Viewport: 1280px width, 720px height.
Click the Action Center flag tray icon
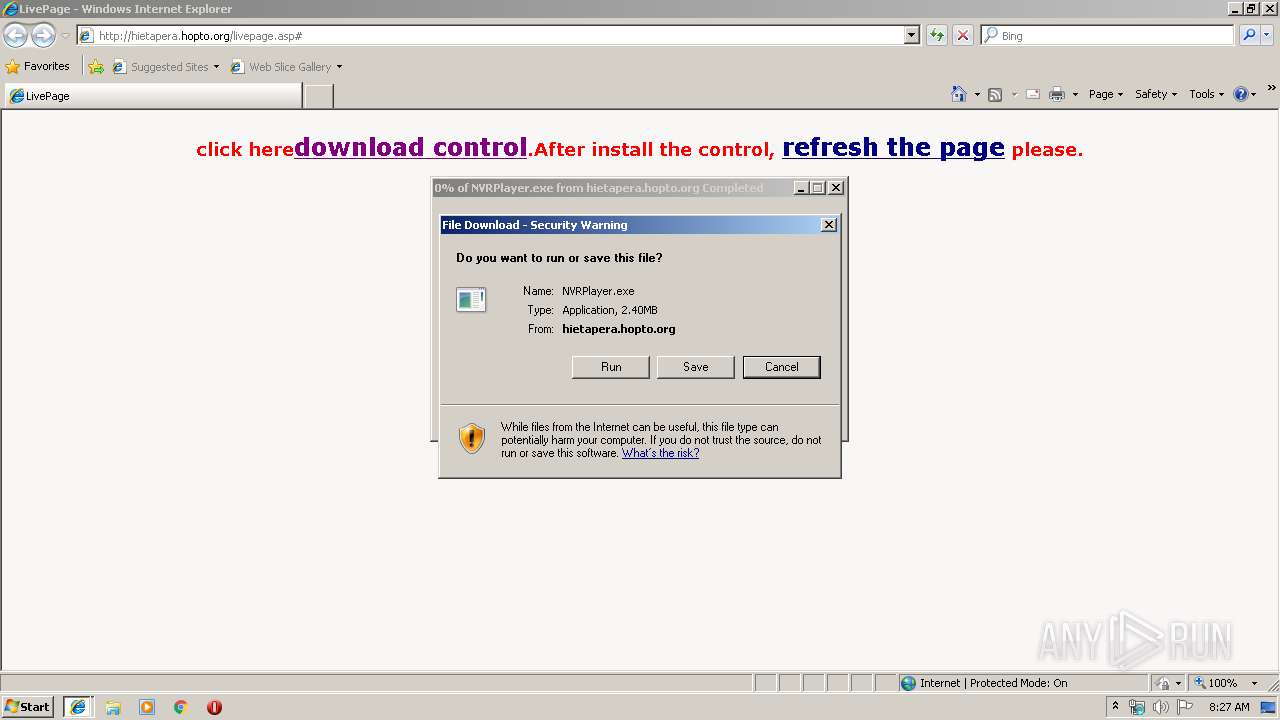[x=1185, y=707]
